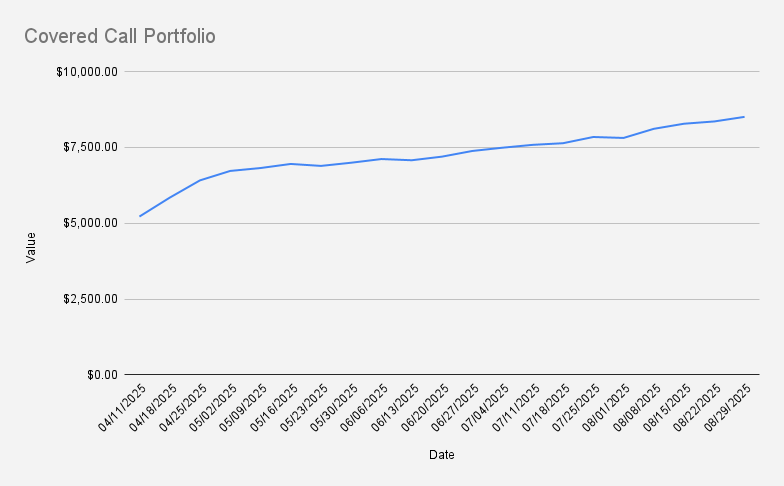Click the line's starting point near $5,000

tap(140, 216)
